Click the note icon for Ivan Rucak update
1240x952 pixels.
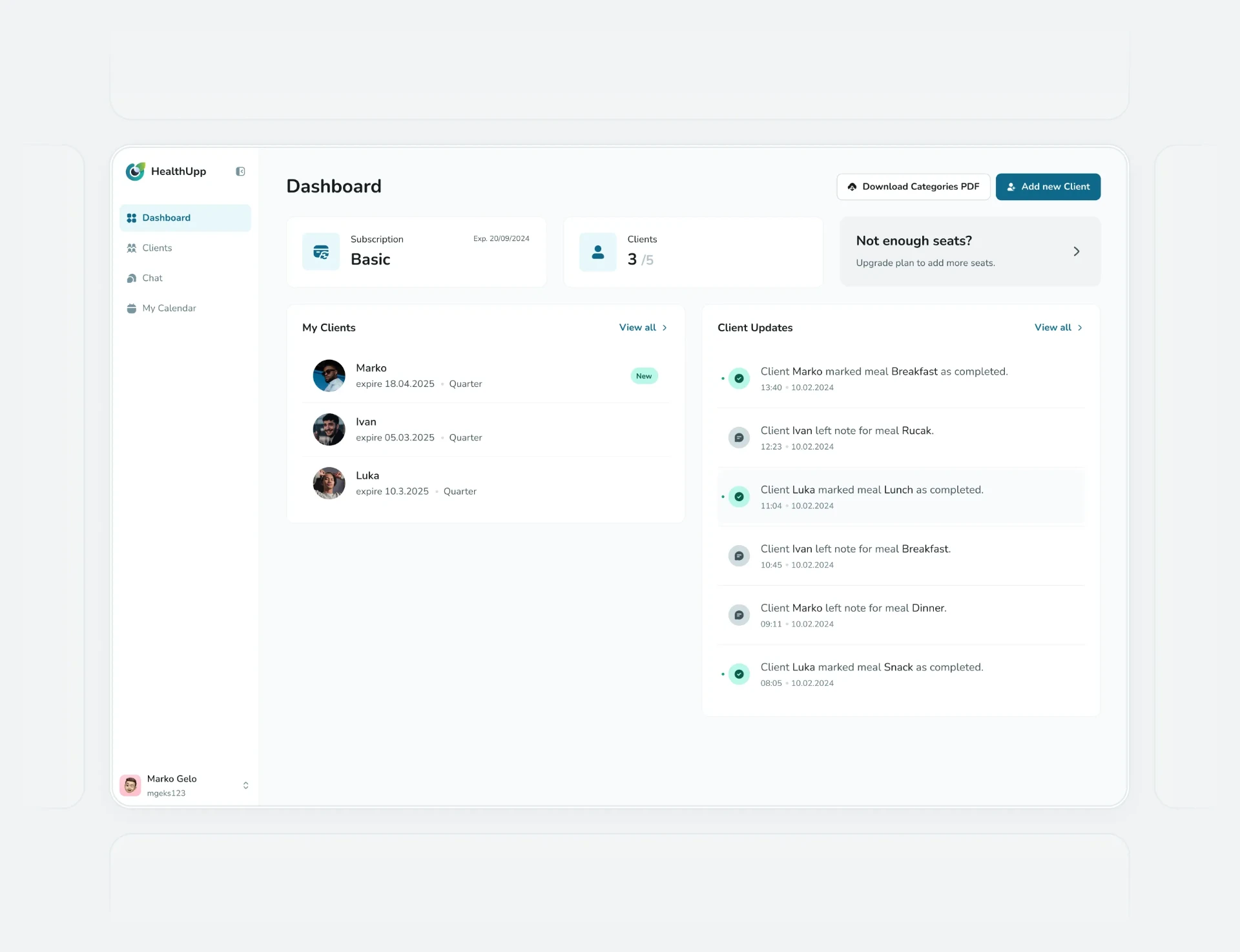click(x=739, y=438)
